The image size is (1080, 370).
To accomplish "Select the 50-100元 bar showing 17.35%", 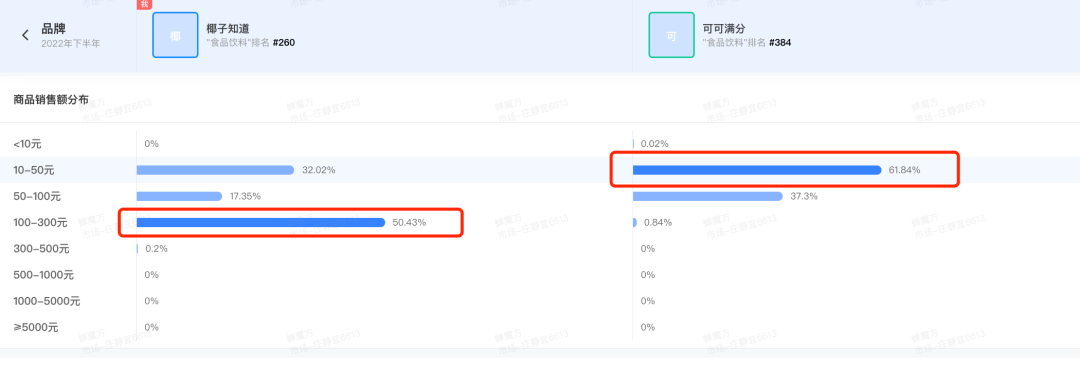I will pos(179,196).
